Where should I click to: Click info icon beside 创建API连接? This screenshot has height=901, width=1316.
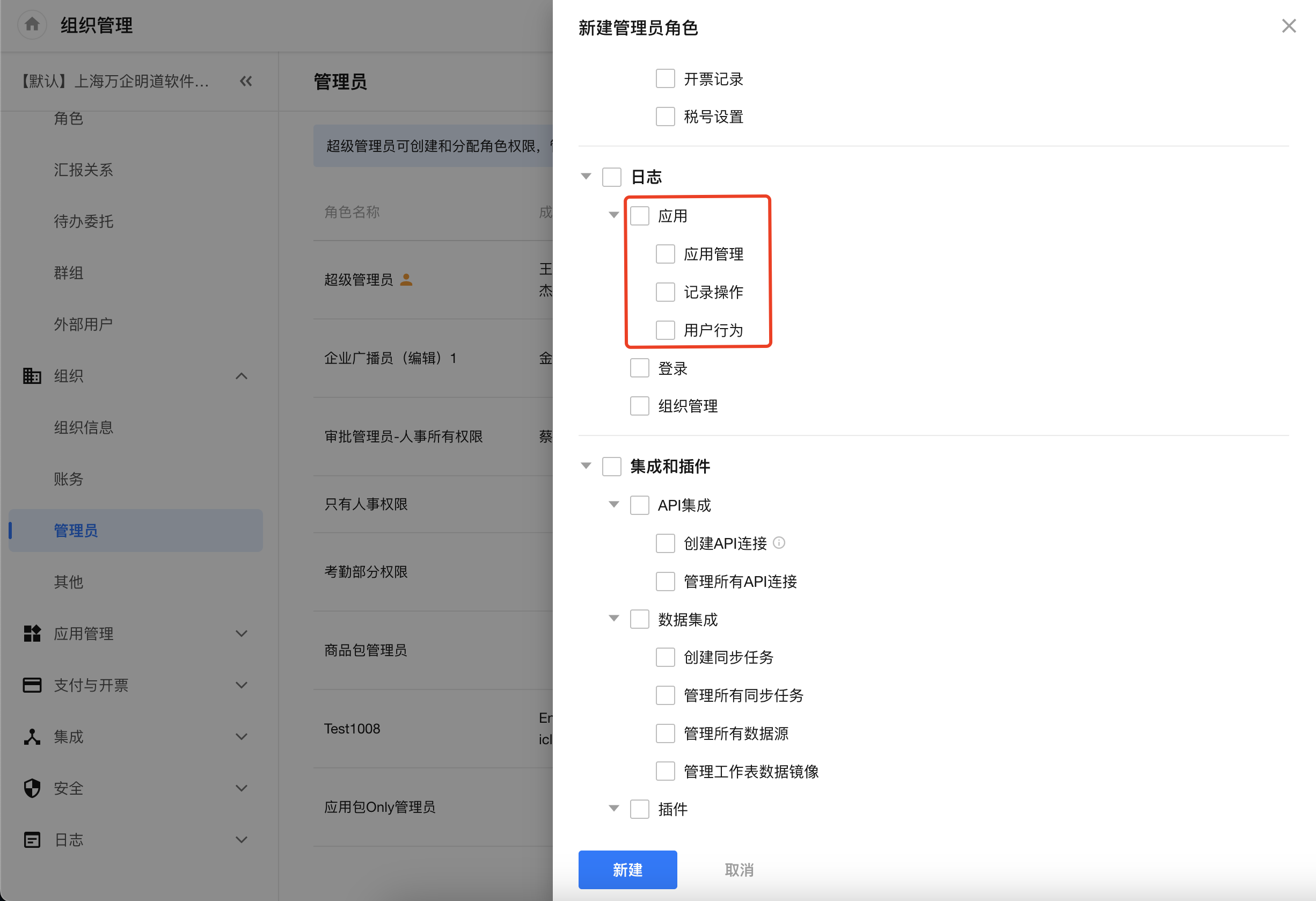pos(779,543)
